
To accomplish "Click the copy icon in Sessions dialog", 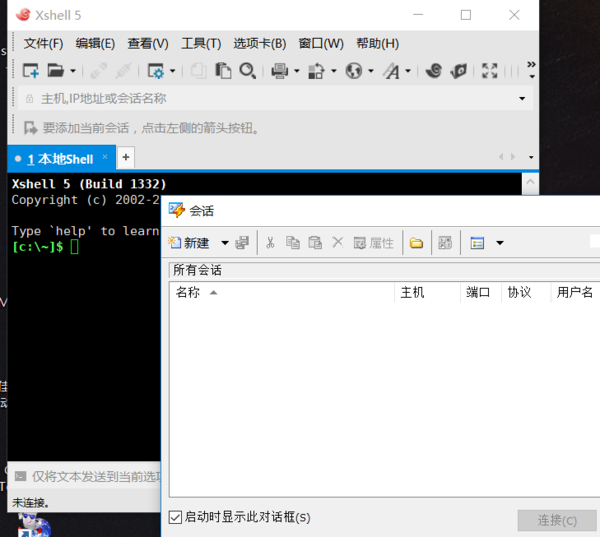I will (x=293, y=243).
